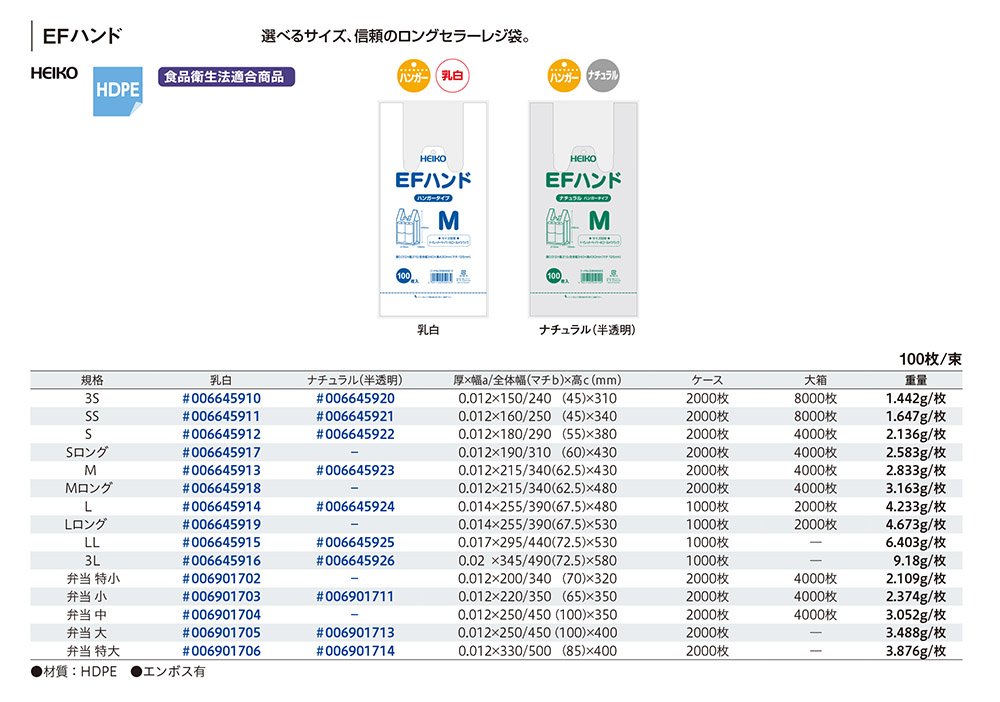The height and width of the screenshot is (702, 1000).
Task: Click the 厚×幅a/全体幅 dimension column header
Action: [x=537, y=380]
